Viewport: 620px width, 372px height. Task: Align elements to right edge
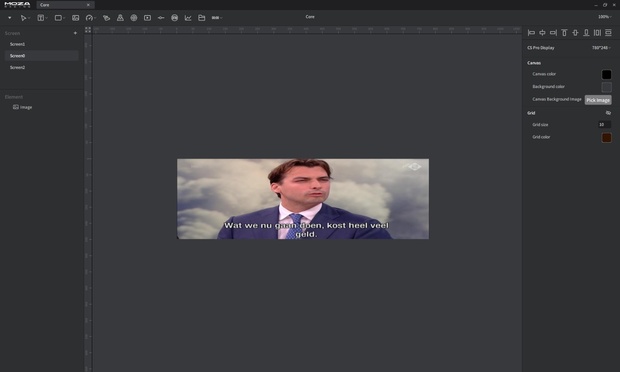(554, 33)
